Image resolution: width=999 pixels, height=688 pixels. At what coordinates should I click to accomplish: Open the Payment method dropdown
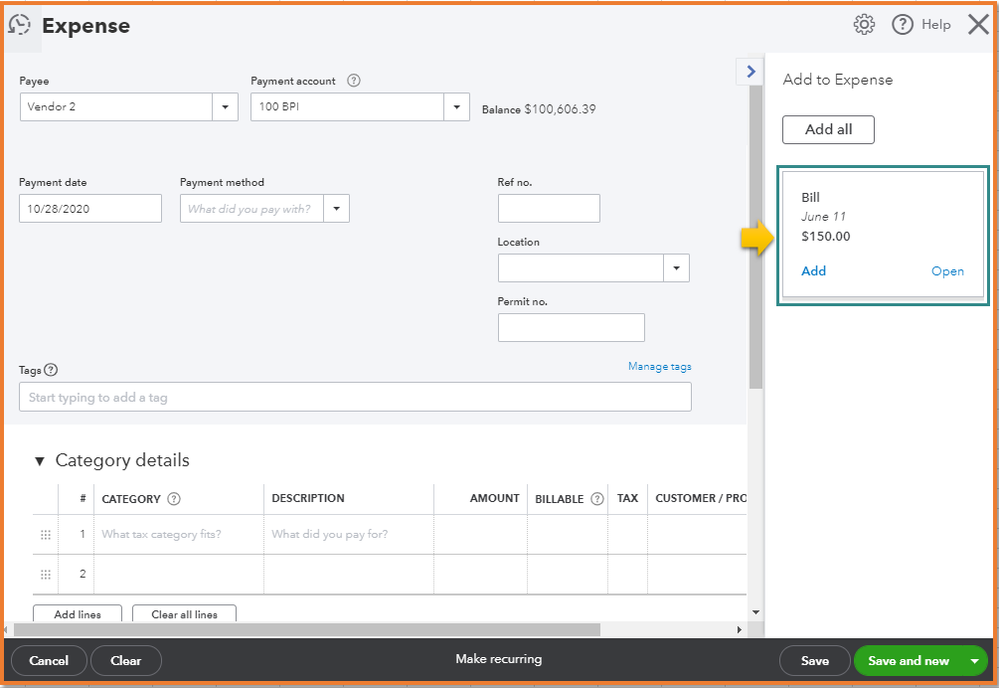point(336,209)
